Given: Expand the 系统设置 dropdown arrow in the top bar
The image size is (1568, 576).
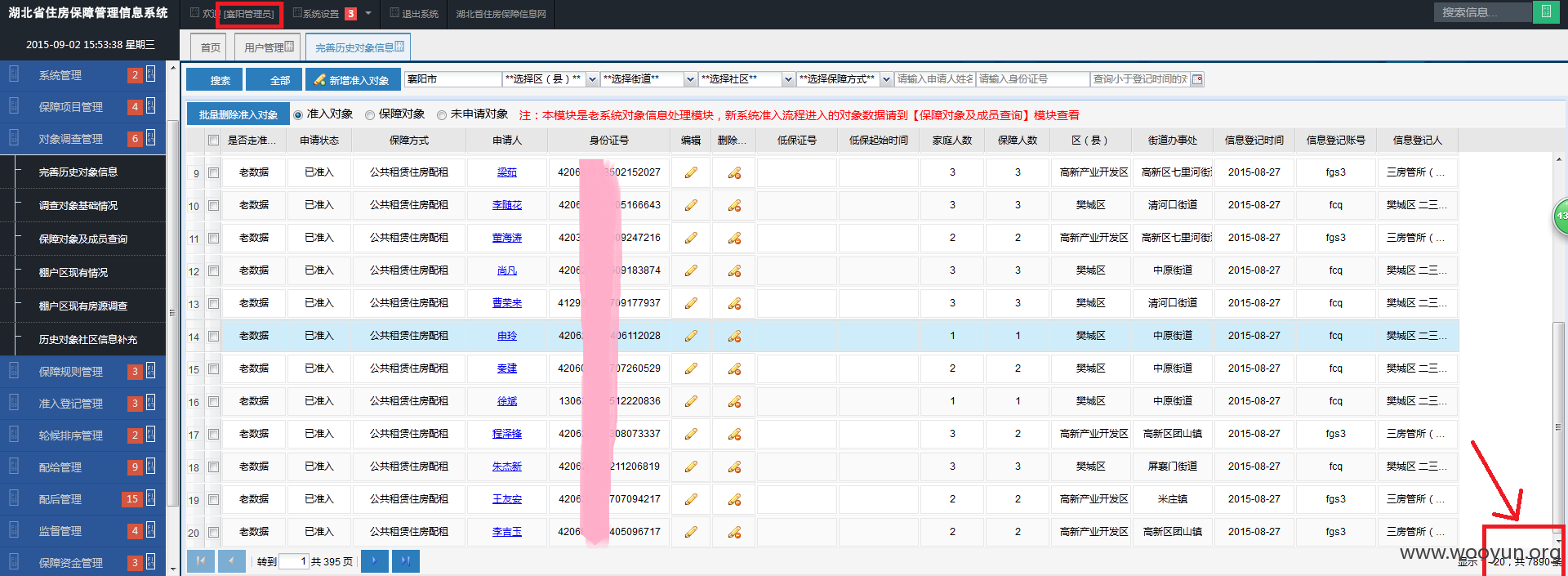Looking at the screenshot, I should 368,13.
